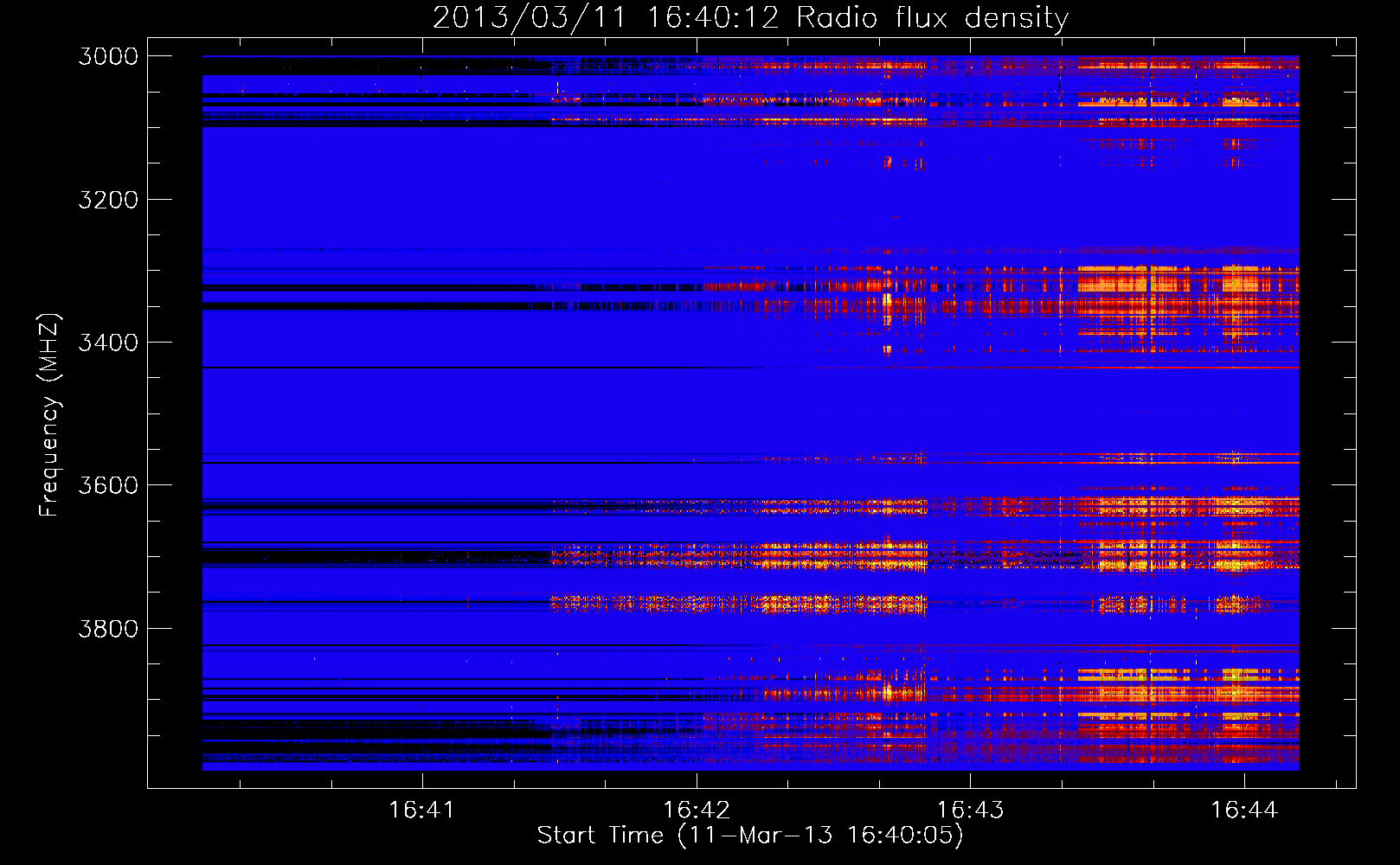
Task: Click the plot title "2013/03/11 16:40:12 Radio flux density"
Action: pyautogui.click(x=750, y=17)
